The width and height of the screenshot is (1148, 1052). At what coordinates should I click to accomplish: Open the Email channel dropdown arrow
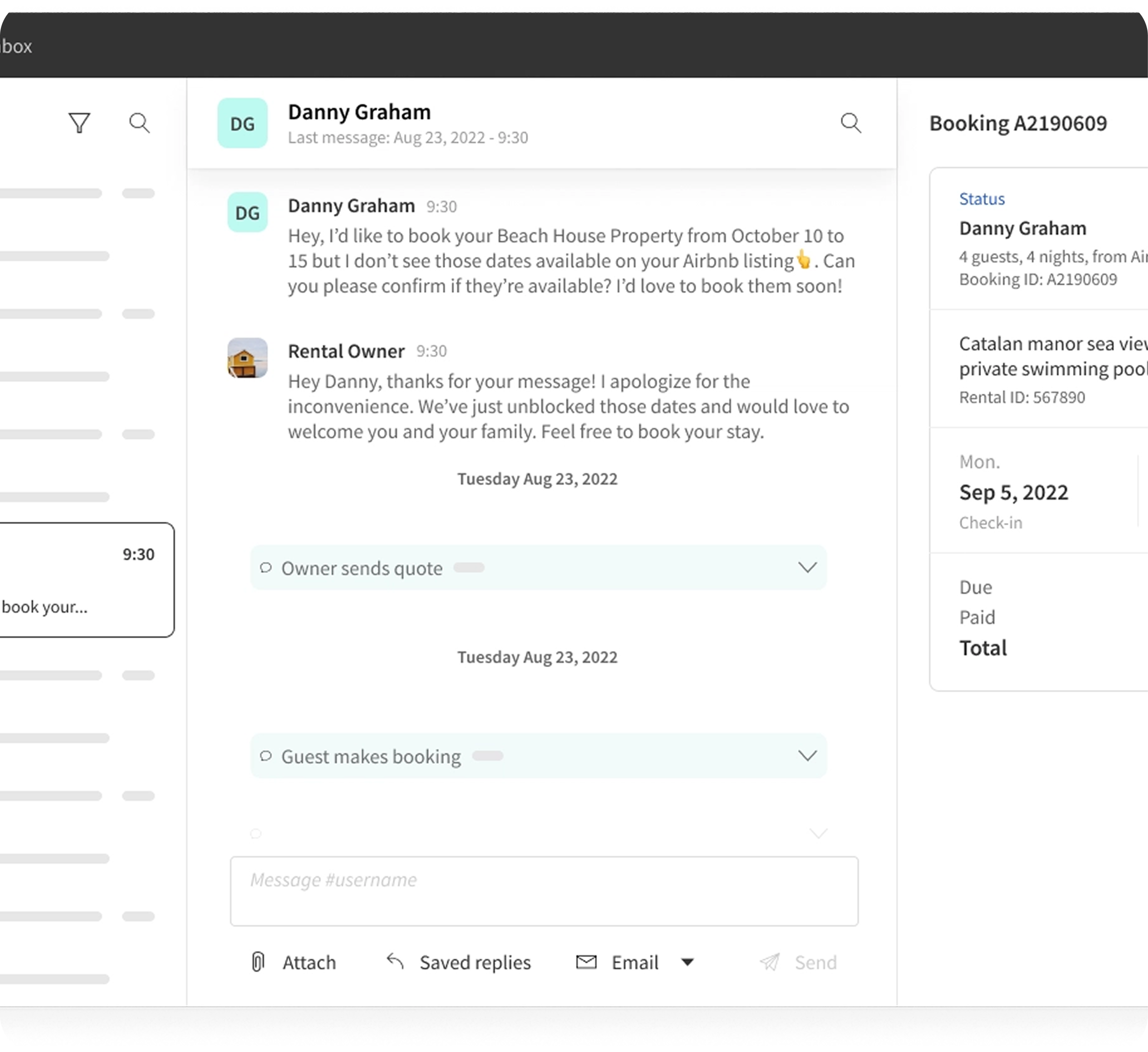tap(687, 963)
